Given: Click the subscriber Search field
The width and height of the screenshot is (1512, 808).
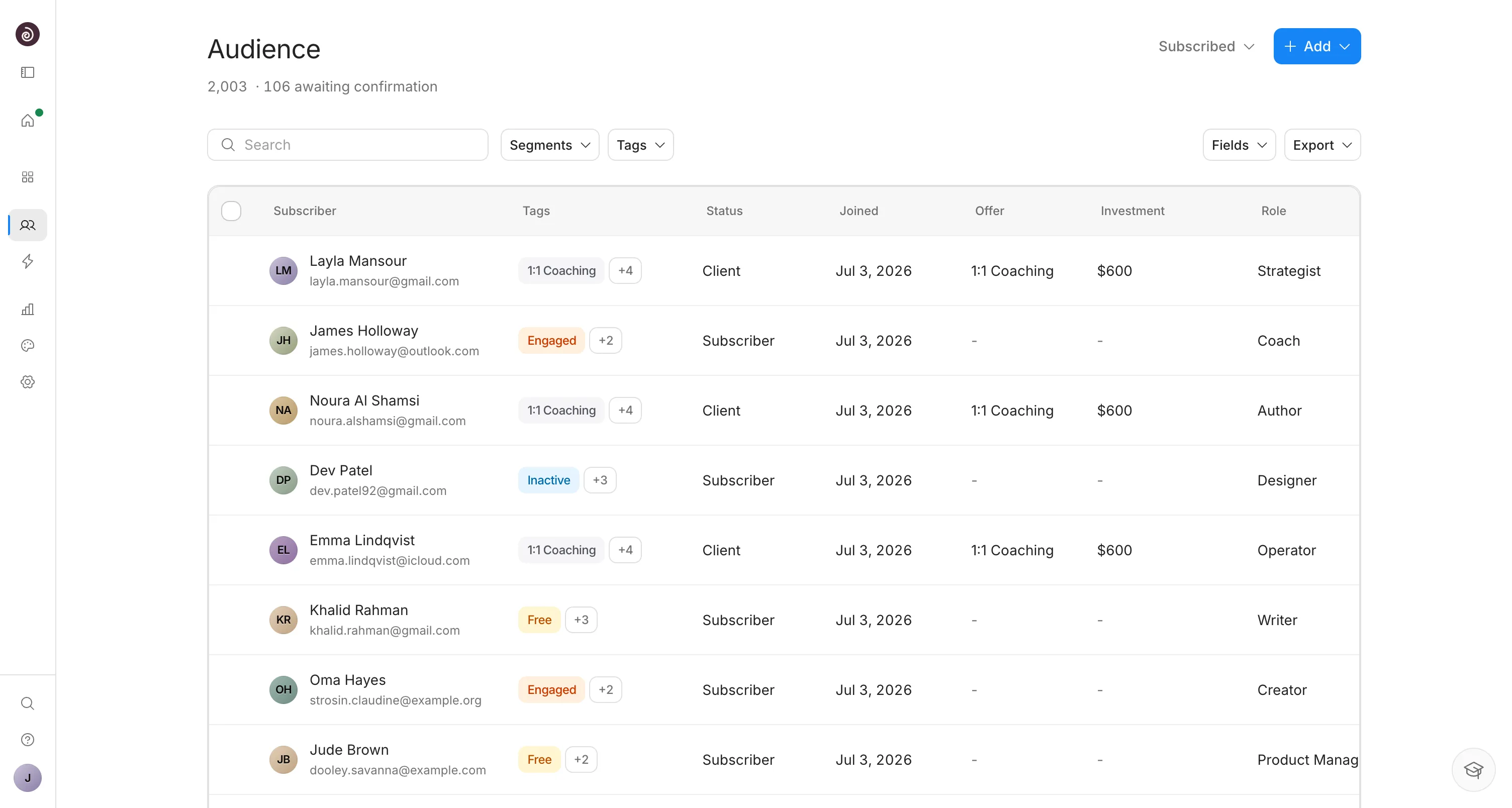Looking at the screenshot, I should (347, 145).
